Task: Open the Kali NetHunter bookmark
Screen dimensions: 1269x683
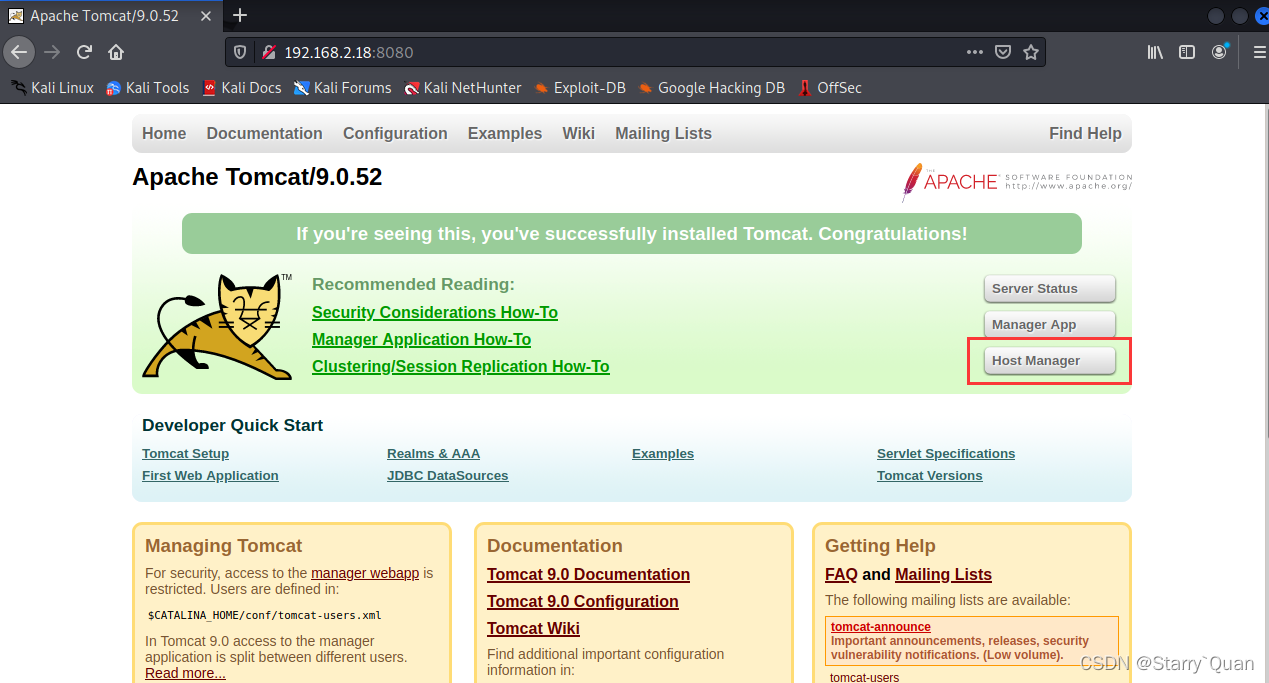Action: click(462, 88)
